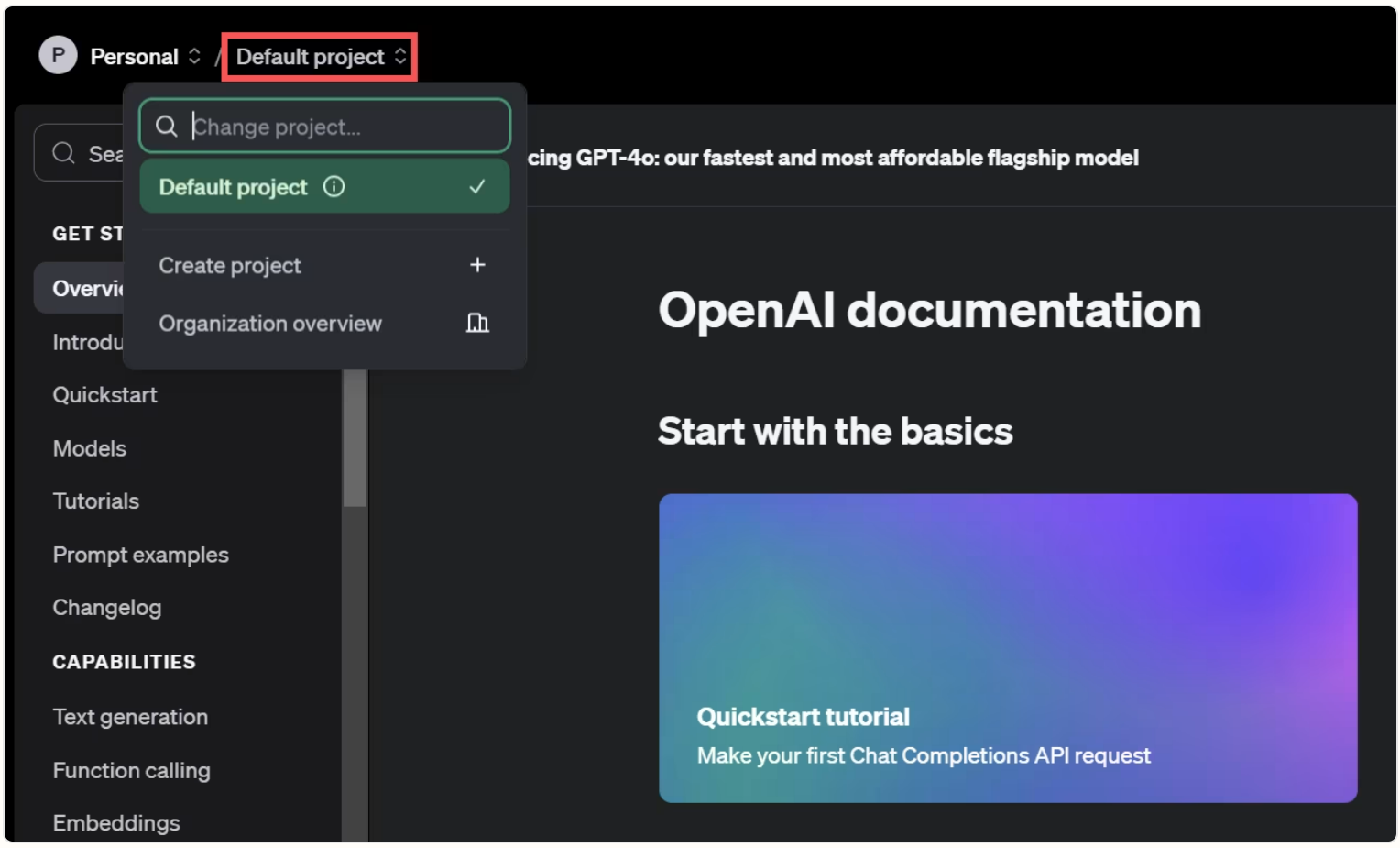
Task: Click the CAPABILITIES section heading
Action: [x=124, y=662]
